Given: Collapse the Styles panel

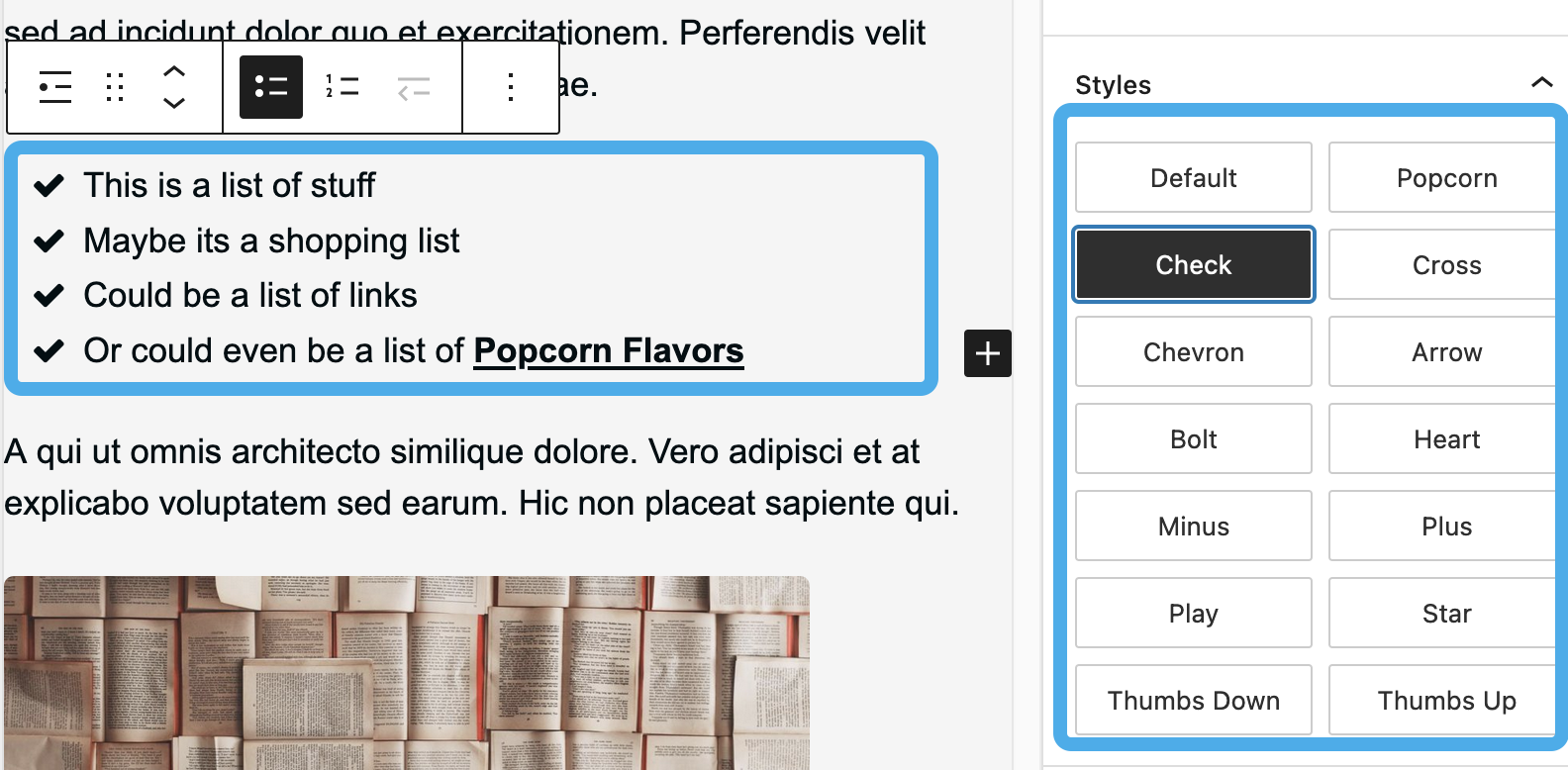Looking at the screenshot, I should point(1541,83).
